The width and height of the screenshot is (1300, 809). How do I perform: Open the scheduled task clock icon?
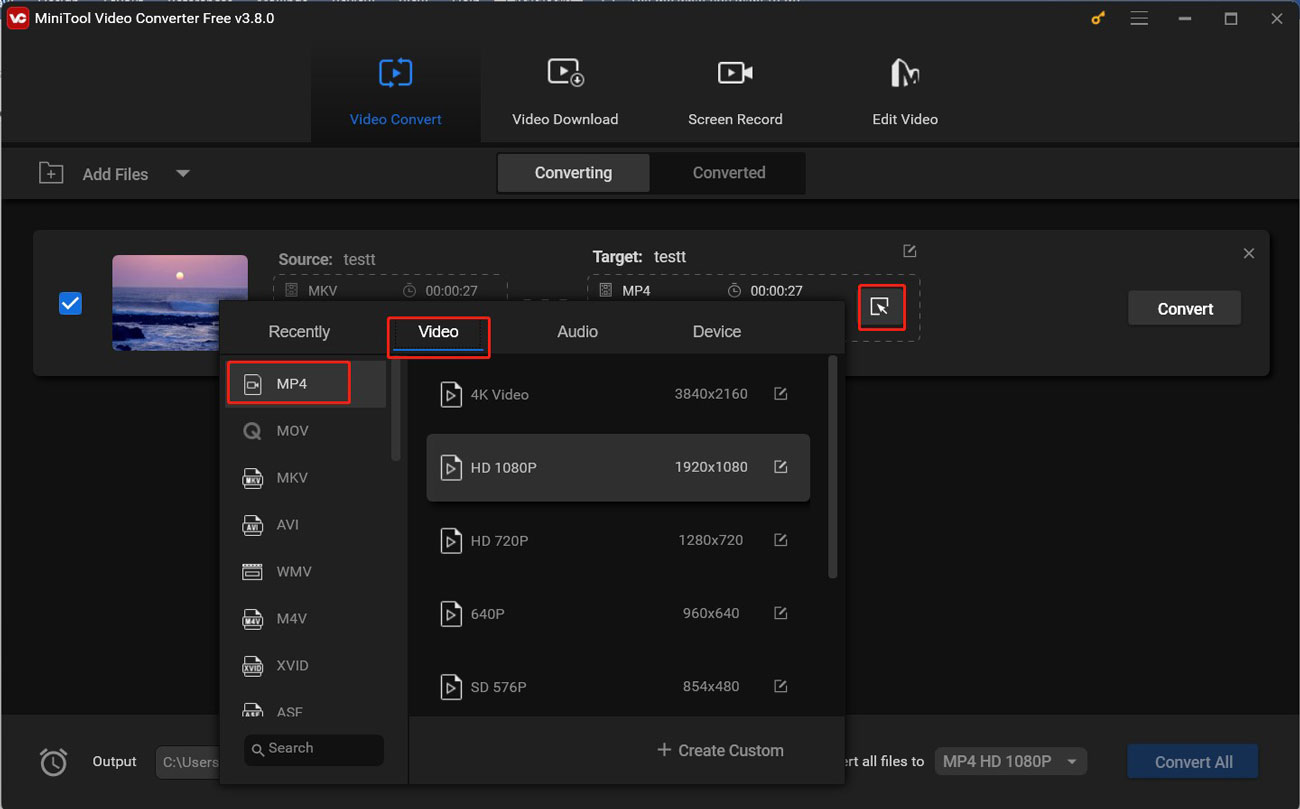tap(53, 762)
